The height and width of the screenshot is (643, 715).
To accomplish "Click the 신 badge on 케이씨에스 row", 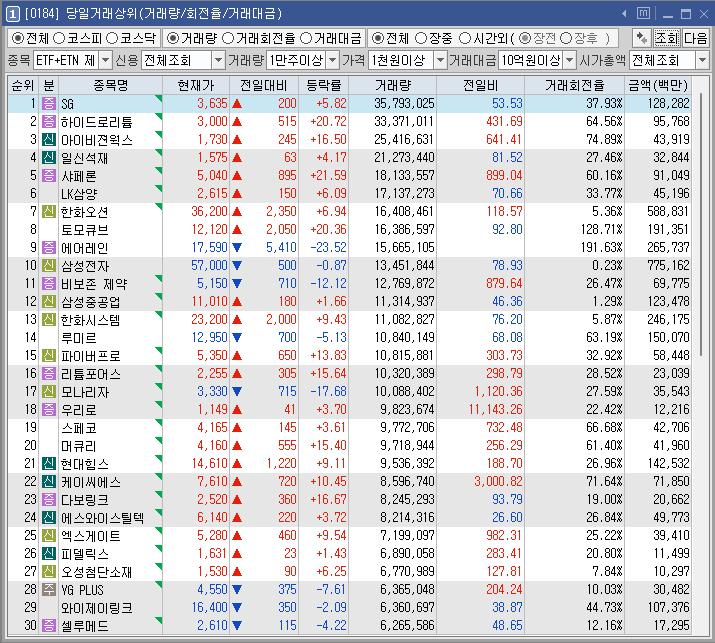I will (x=49, y=482).
